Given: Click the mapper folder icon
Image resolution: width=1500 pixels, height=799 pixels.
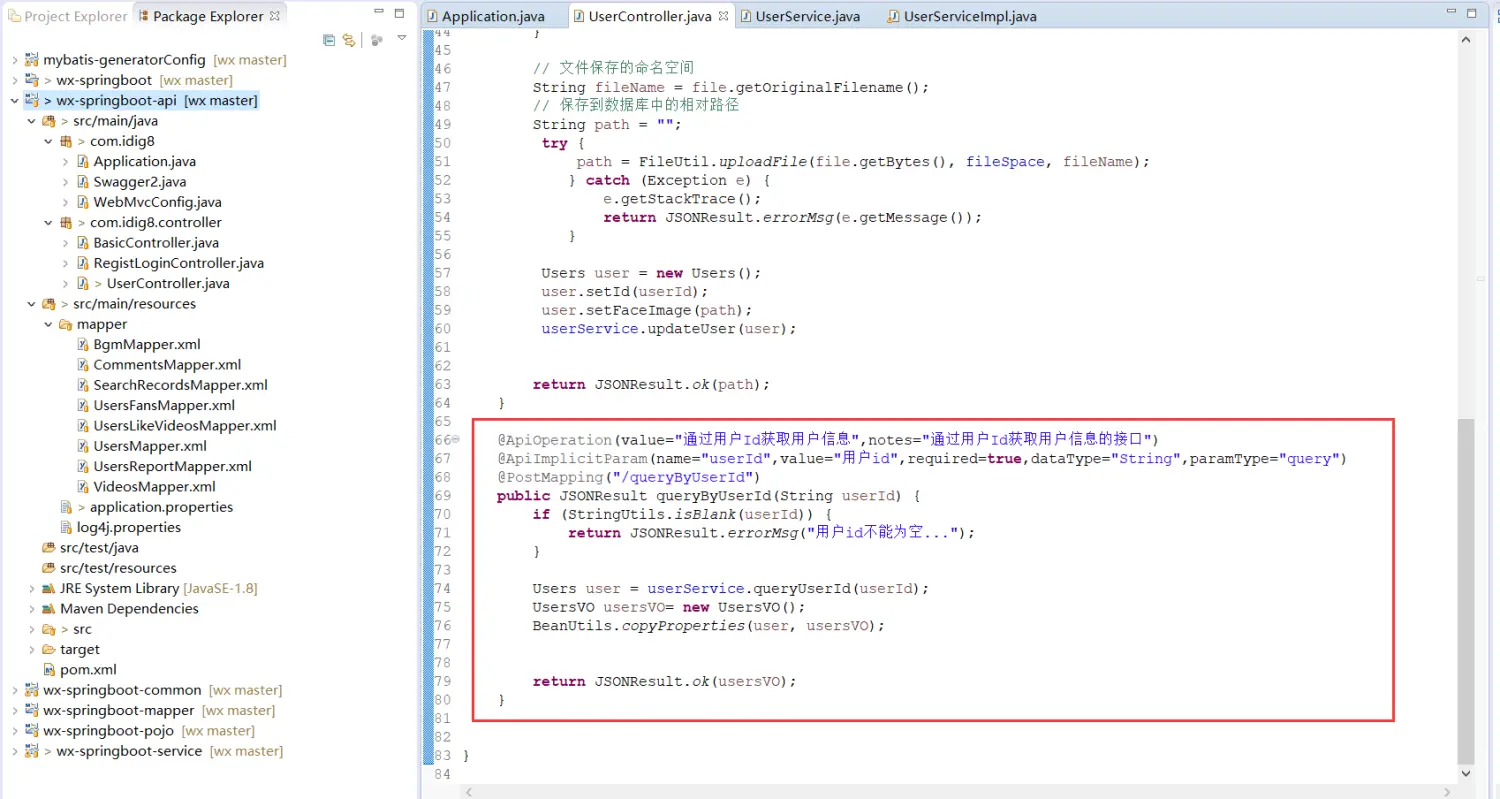Looking at the screenshot, I should point(66,324).
